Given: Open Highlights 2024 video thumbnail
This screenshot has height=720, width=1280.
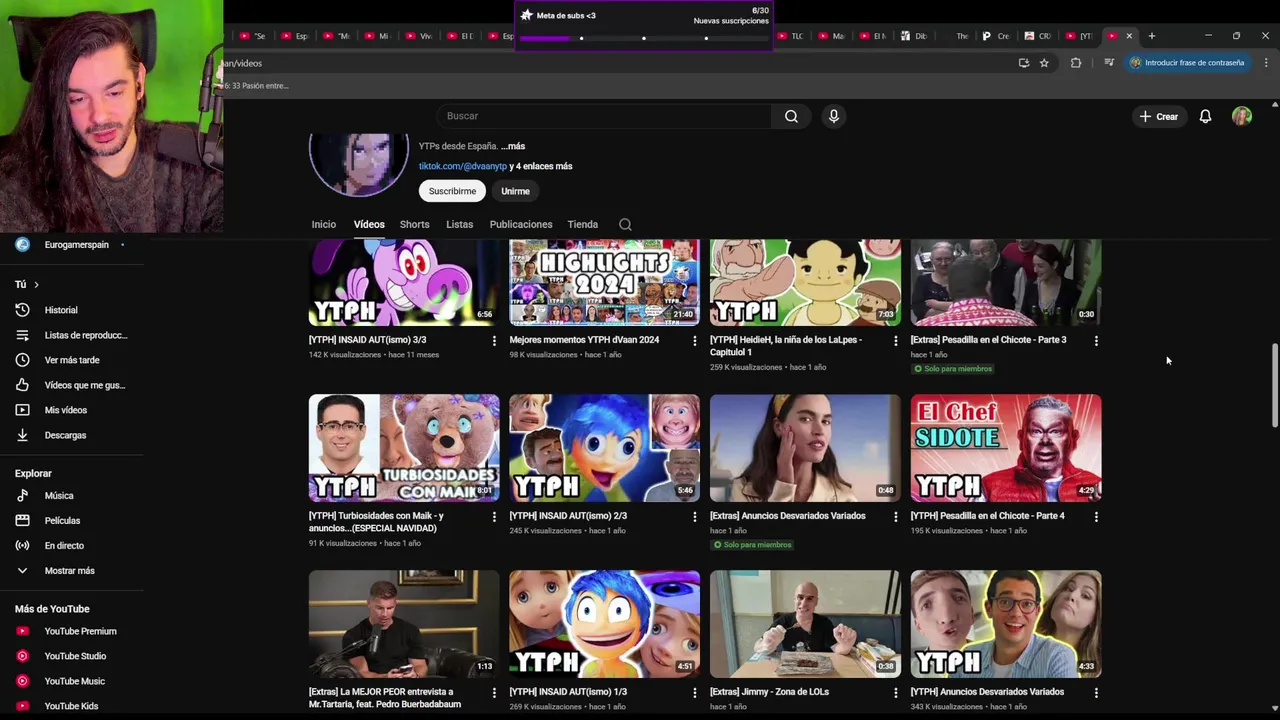Looking at the screenshot, I should tap(604, 282).
